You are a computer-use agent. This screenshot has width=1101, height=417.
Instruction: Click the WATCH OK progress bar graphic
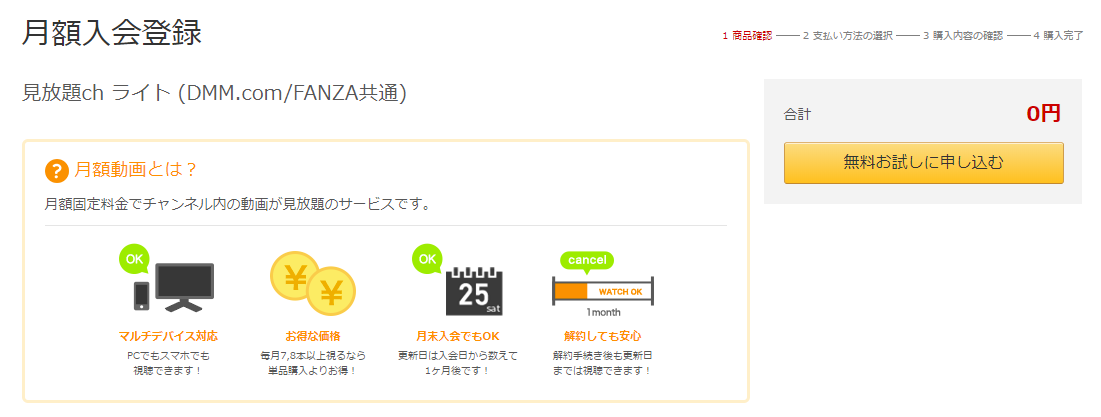[x=603, y=291]
